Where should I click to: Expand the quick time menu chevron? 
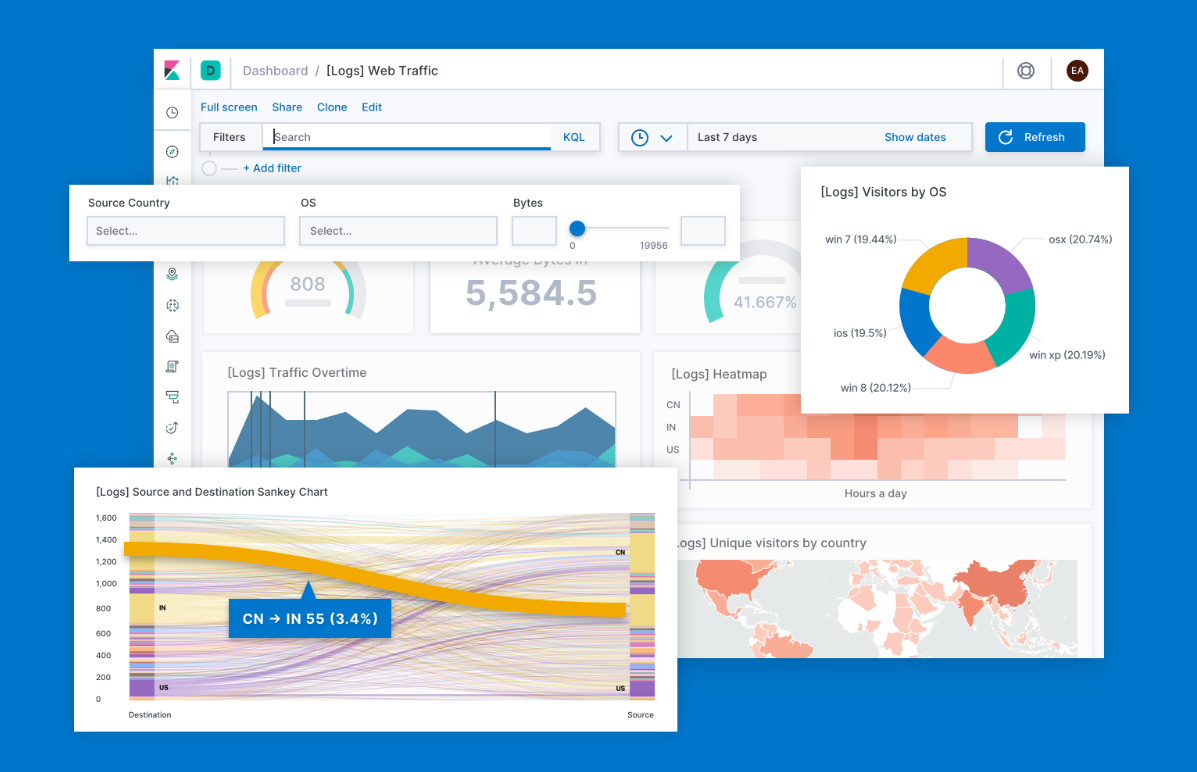666,138
